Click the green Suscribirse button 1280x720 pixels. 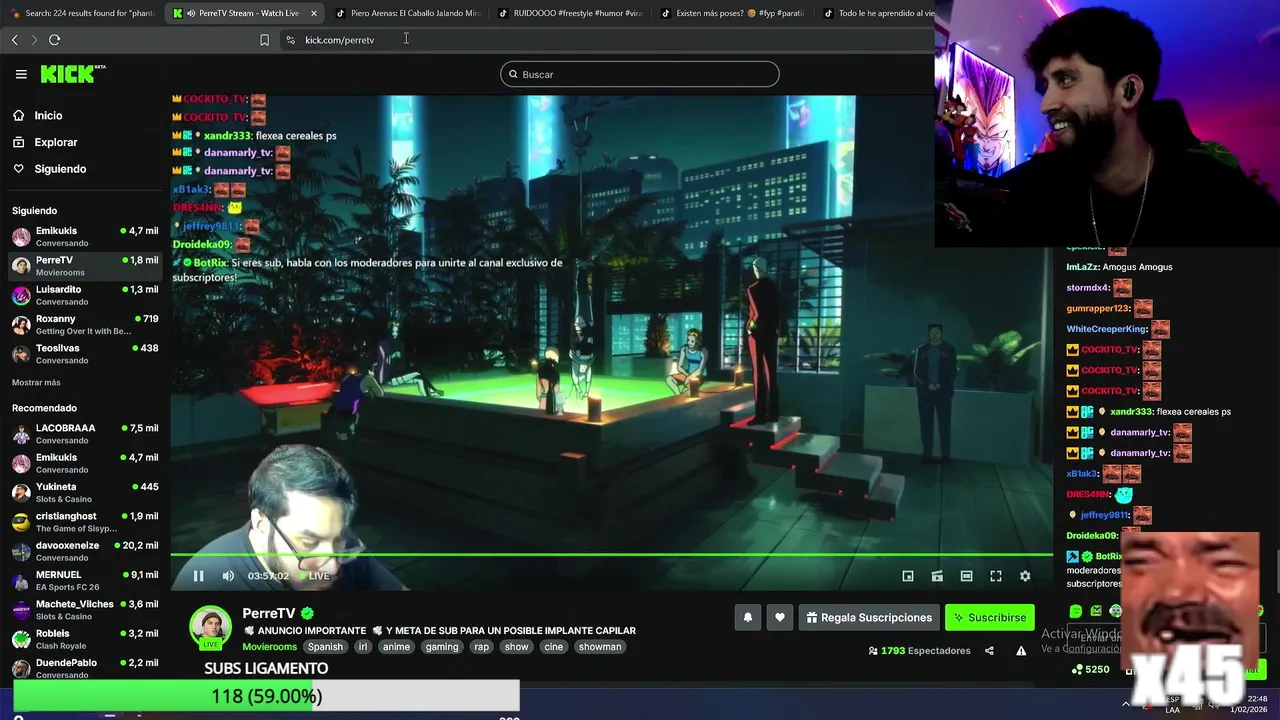(990, 618)
